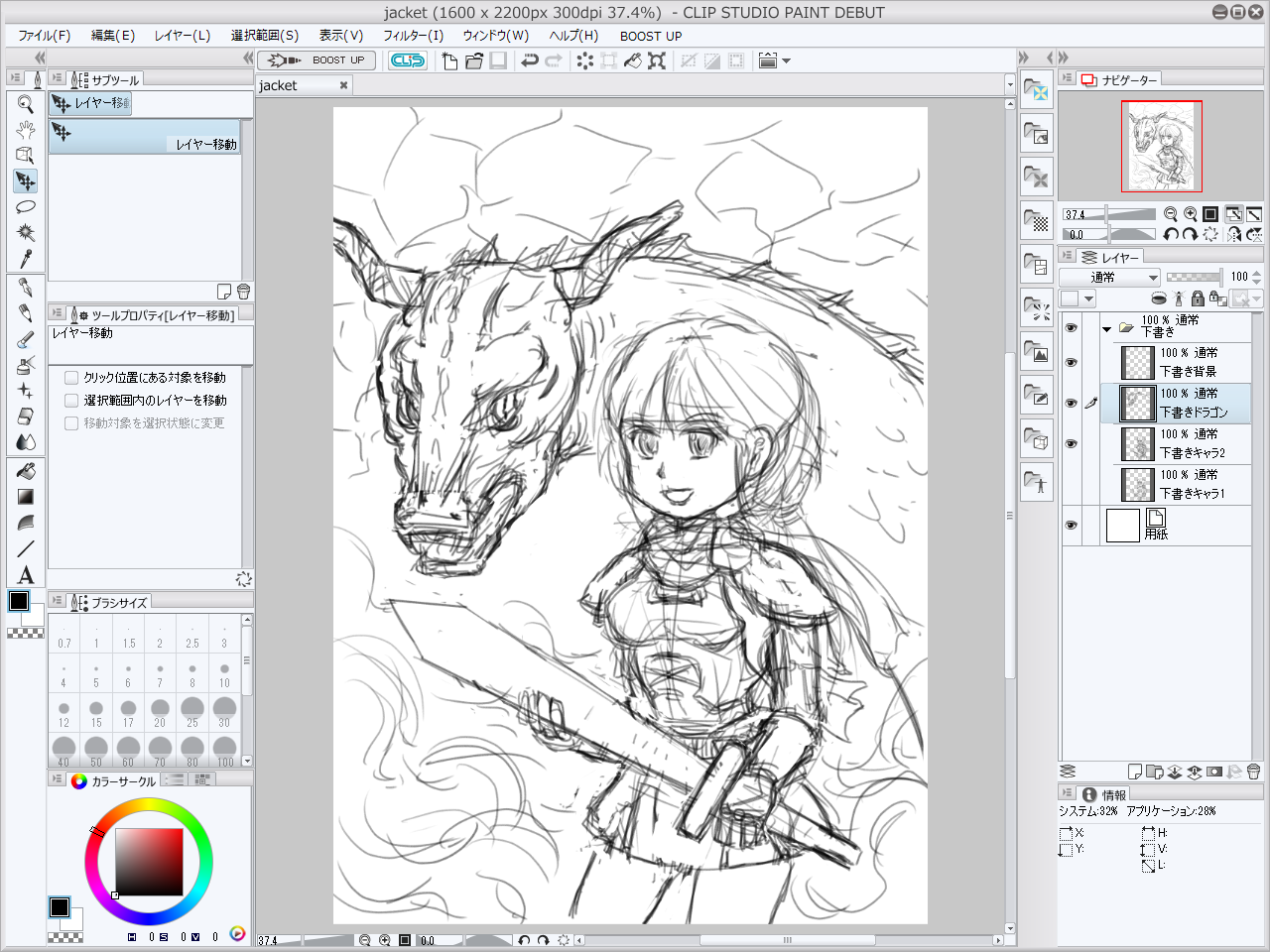Screen dimensions: 1270x952
Task: Click the fill paint bucket toolbar icon
Action: 633,60
